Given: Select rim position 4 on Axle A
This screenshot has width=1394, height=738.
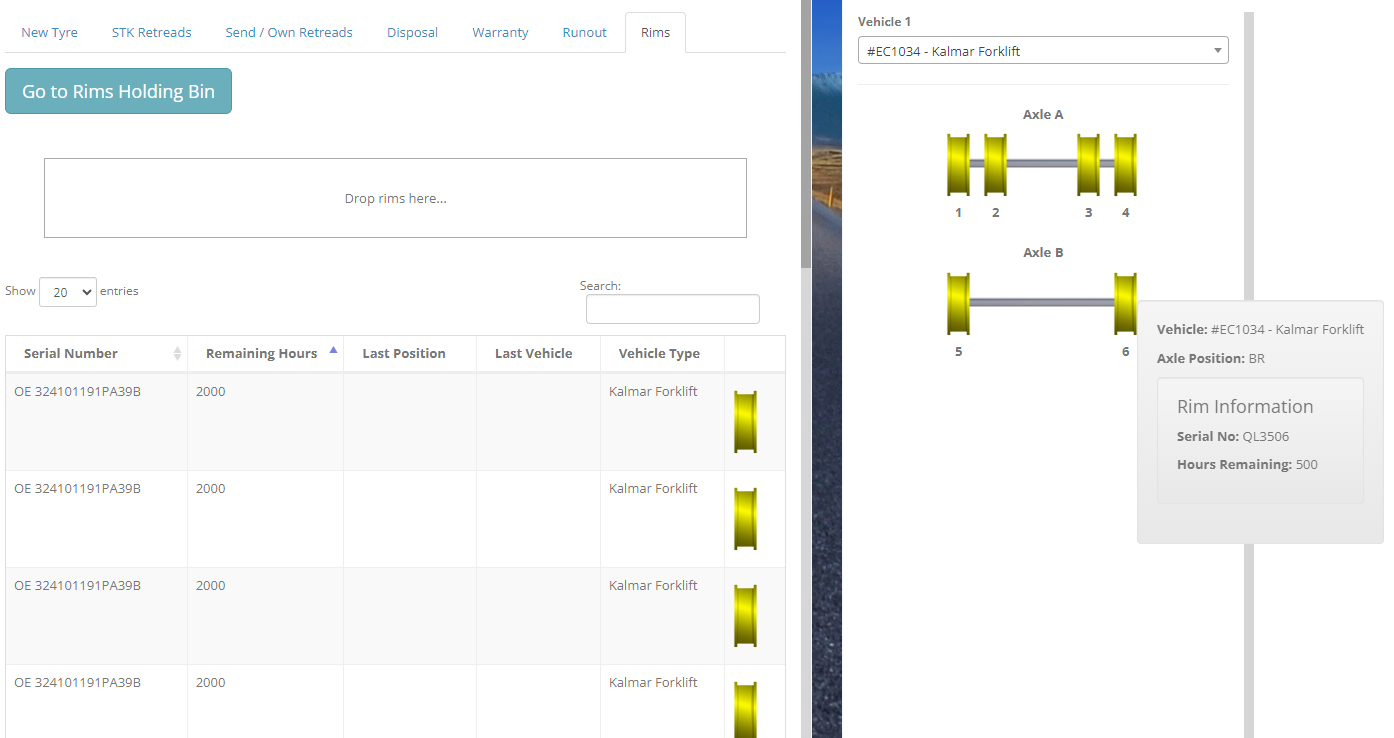Looking at the screenshot, I should [1125, 165].
